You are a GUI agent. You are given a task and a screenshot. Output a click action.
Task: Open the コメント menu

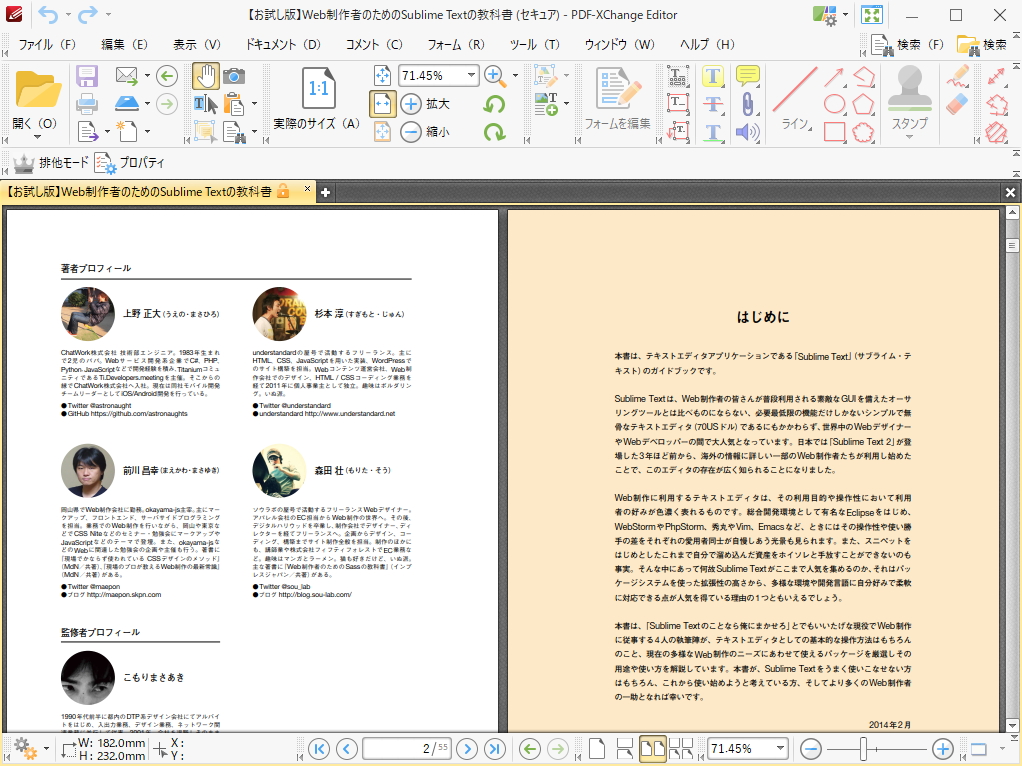(x=374, y=44)
